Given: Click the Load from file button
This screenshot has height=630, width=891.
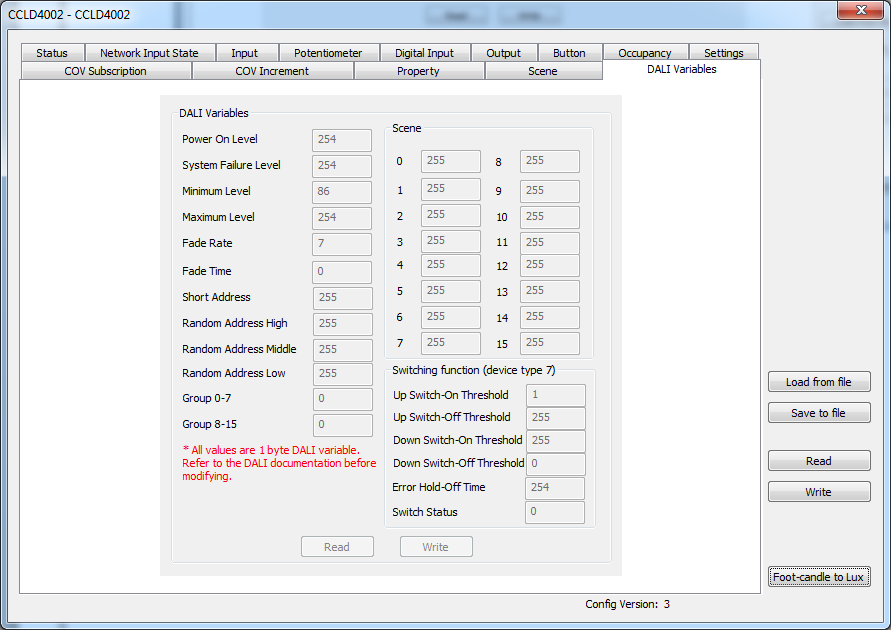Looking at the screenshot, I should coord(819,382).
